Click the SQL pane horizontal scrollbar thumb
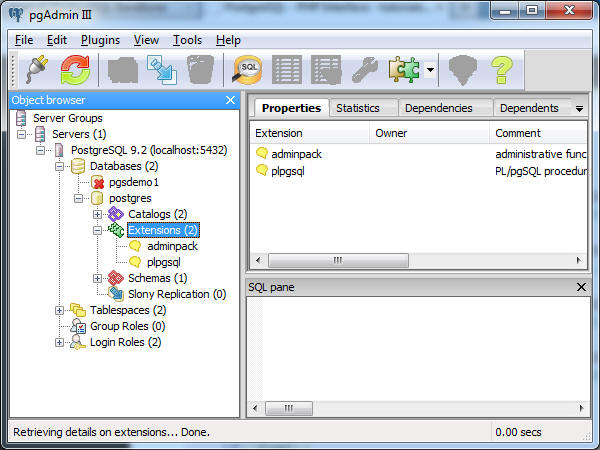This screenshot has height=450, width=600. coord(289,408)
